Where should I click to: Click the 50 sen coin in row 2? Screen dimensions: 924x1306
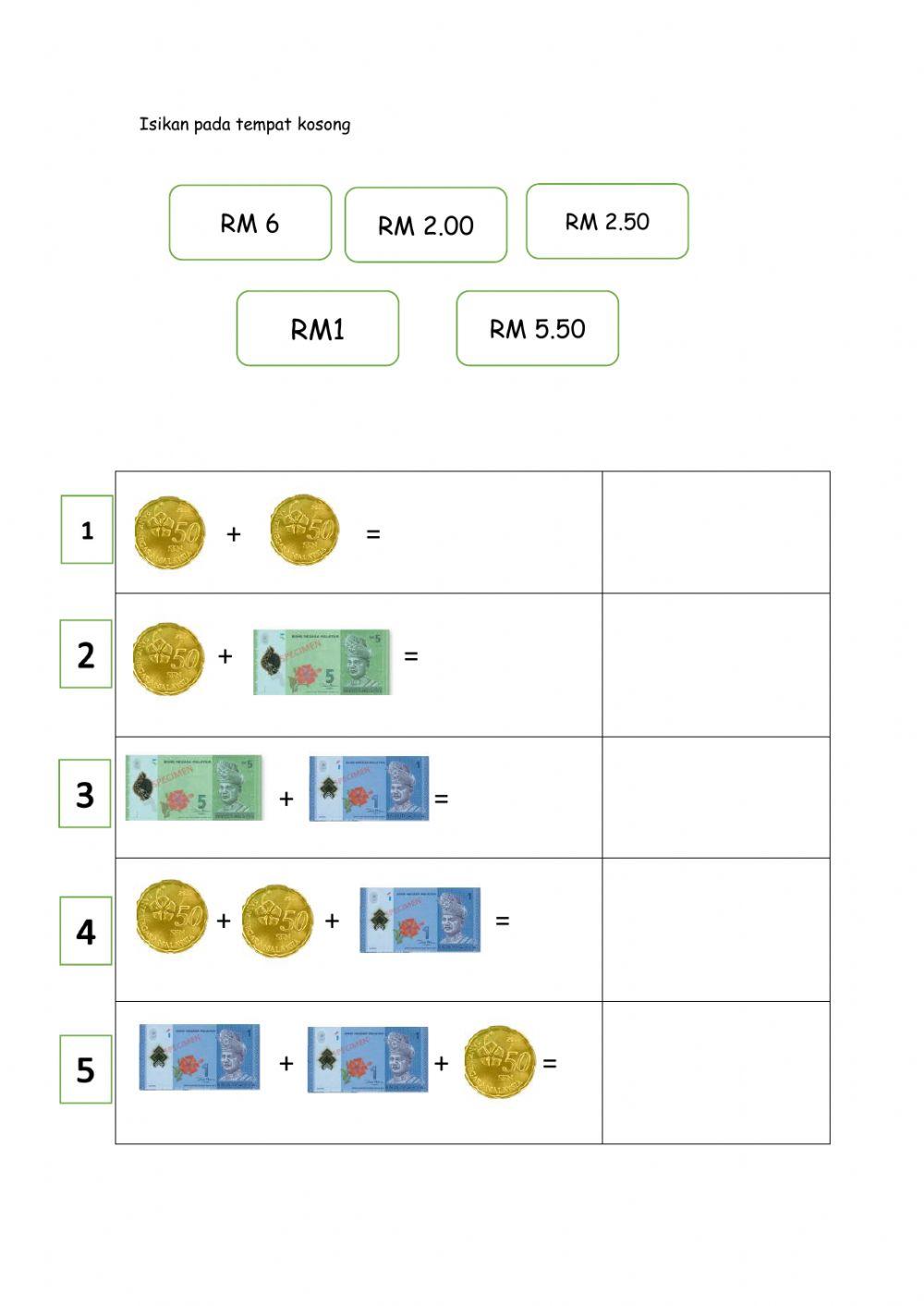[167, 659]
